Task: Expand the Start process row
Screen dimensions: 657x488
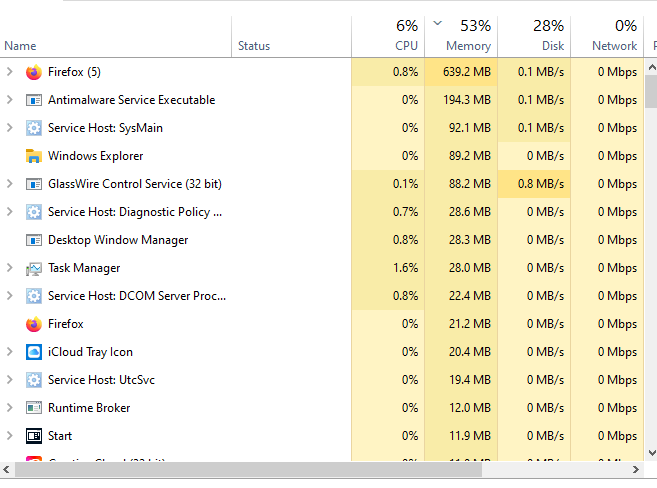Action: (9, 436)
